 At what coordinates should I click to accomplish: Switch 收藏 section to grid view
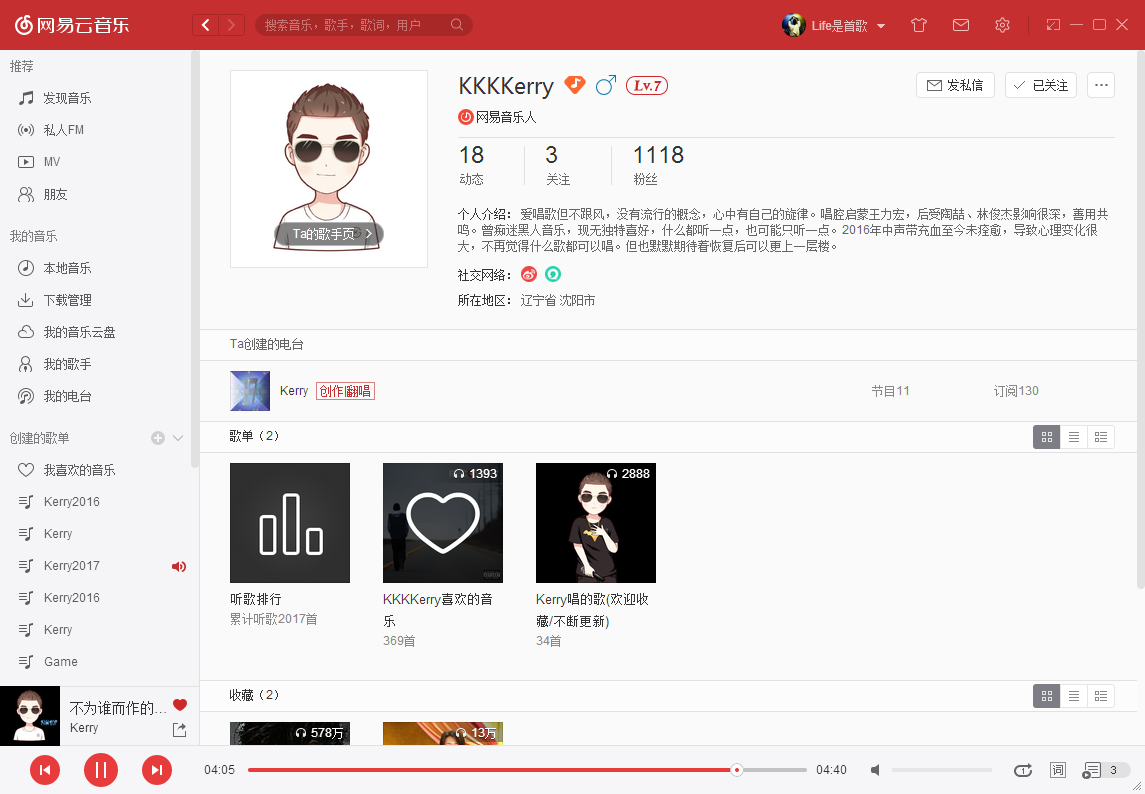point(1046,696)
